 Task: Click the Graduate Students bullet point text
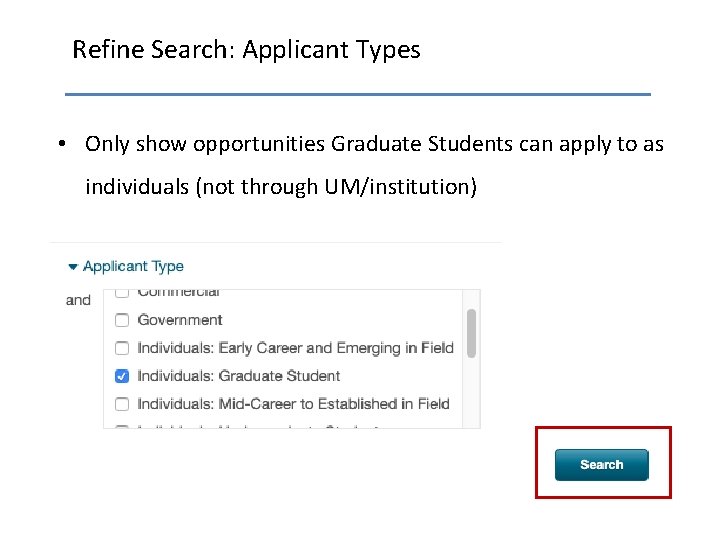click(374, 145)
